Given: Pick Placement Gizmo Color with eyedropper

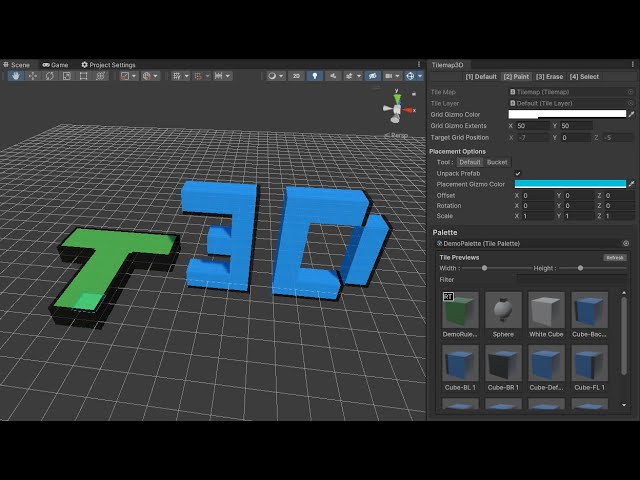Looking at the screenshot, I should point(631,184).
